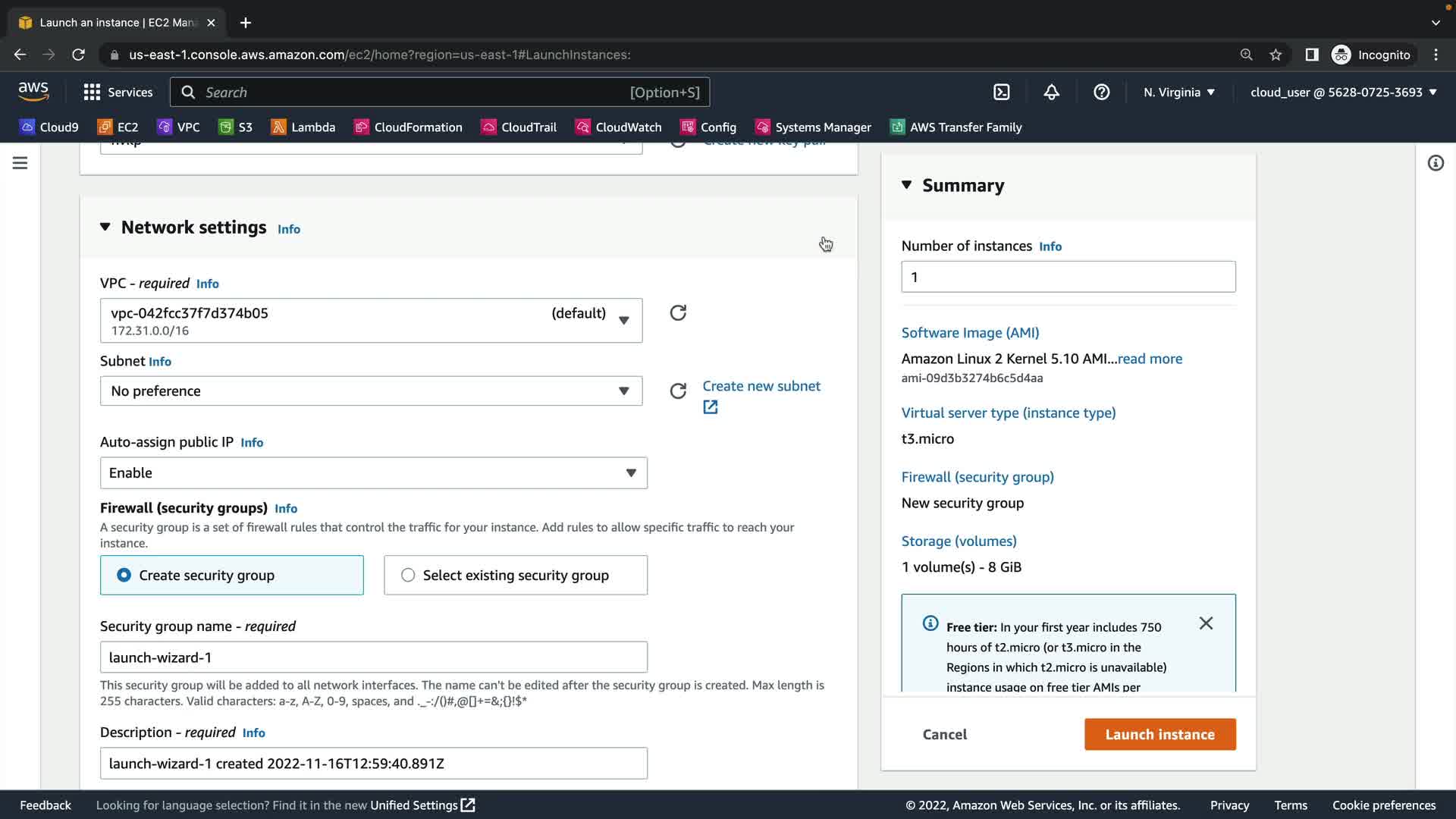Open the Systems Manager shortcut
This screenshot has height=819, width=1456.
click(813, 127)
